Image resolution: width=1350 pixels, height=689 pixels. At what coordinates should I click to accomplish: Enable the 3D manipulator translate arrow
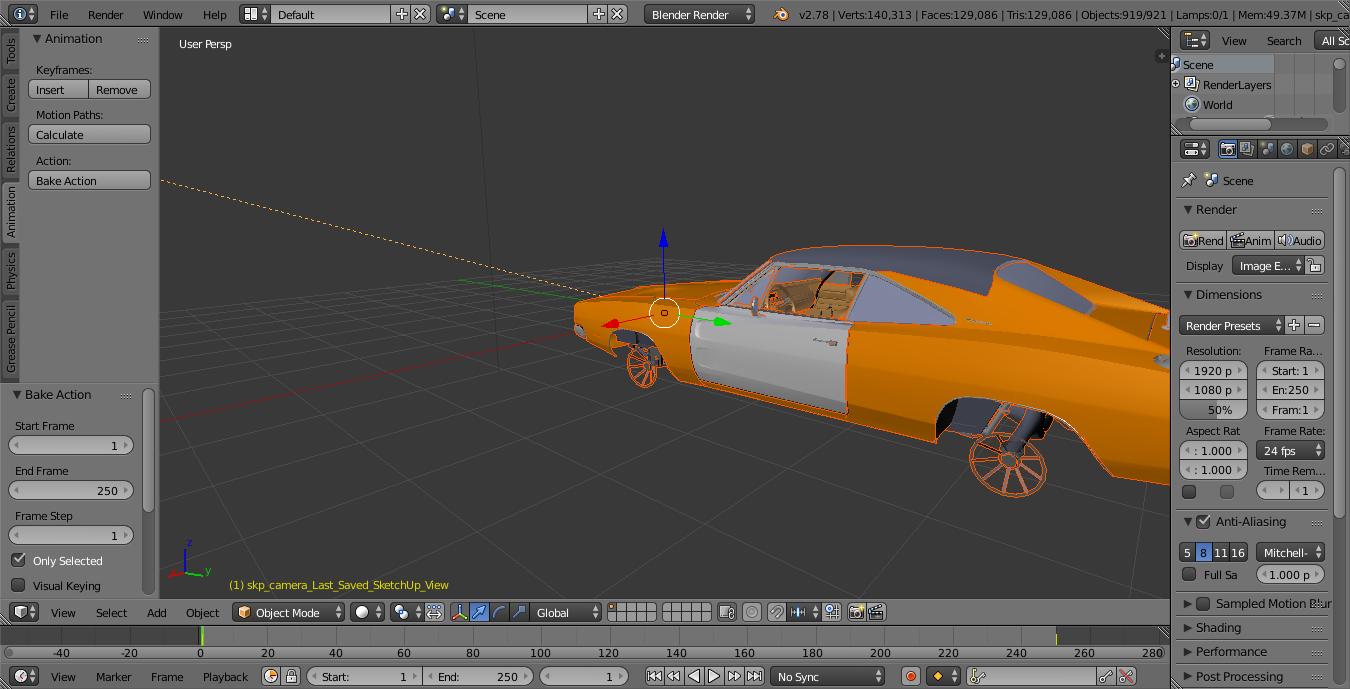coord(479,612)
